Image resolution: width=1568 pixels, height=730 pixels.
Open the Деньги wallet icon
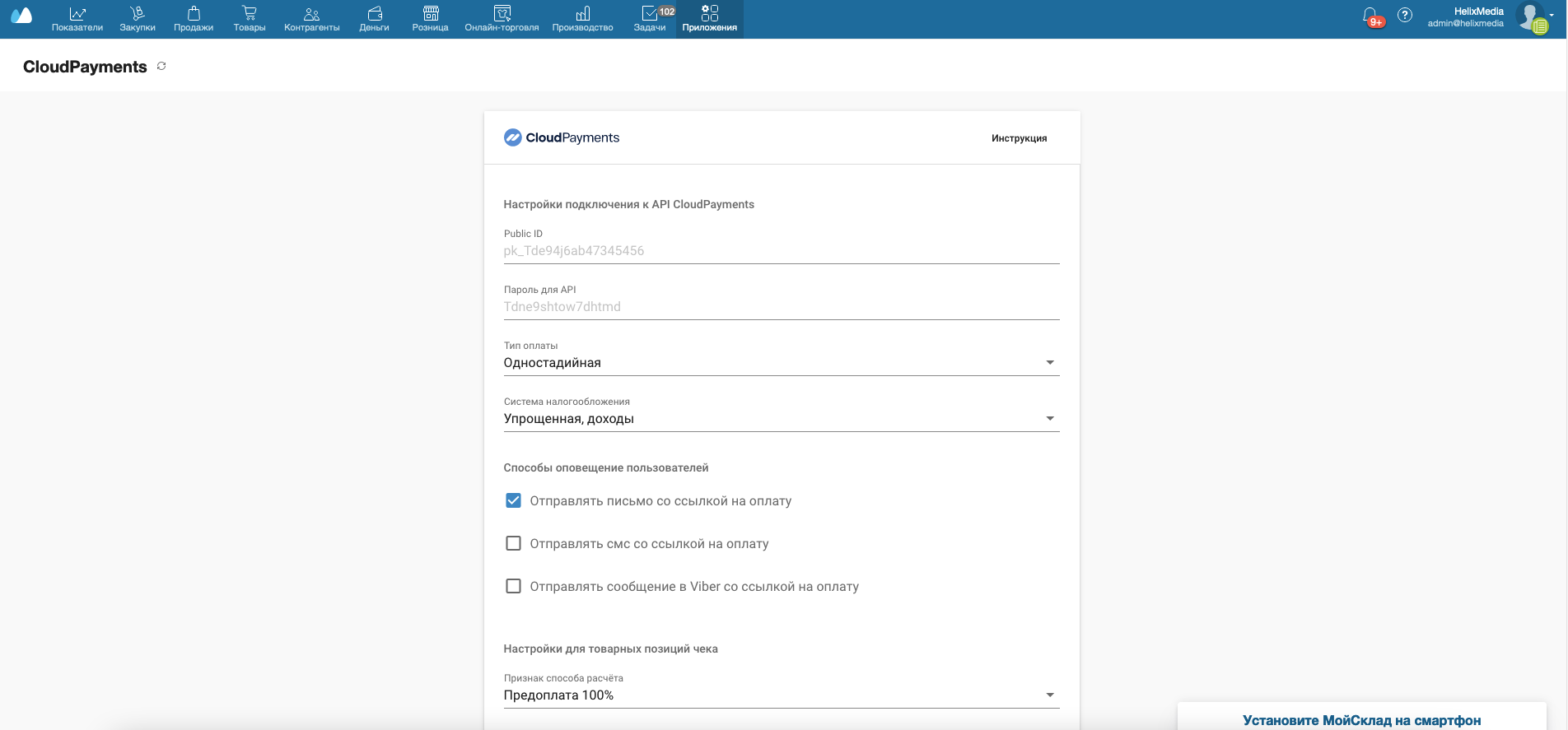coord(375,13)
